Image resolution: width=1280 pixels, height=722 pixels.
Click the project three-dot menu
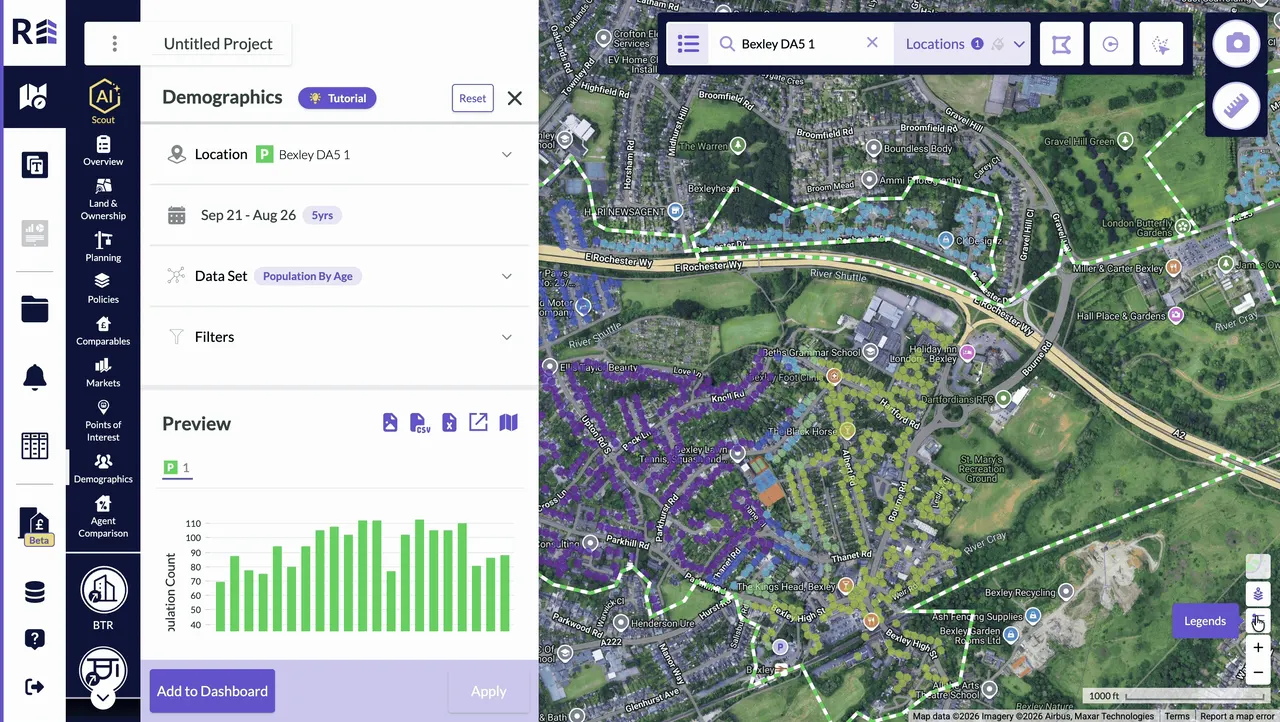(114, 44)
